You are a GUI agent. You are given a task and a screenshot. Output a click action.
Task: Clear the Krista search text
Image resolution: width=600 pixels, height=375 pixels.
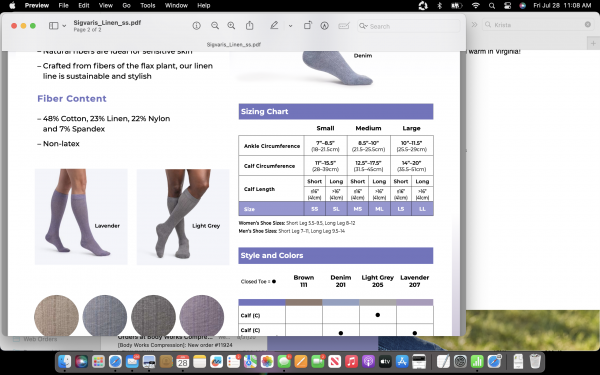pos(588,24)
